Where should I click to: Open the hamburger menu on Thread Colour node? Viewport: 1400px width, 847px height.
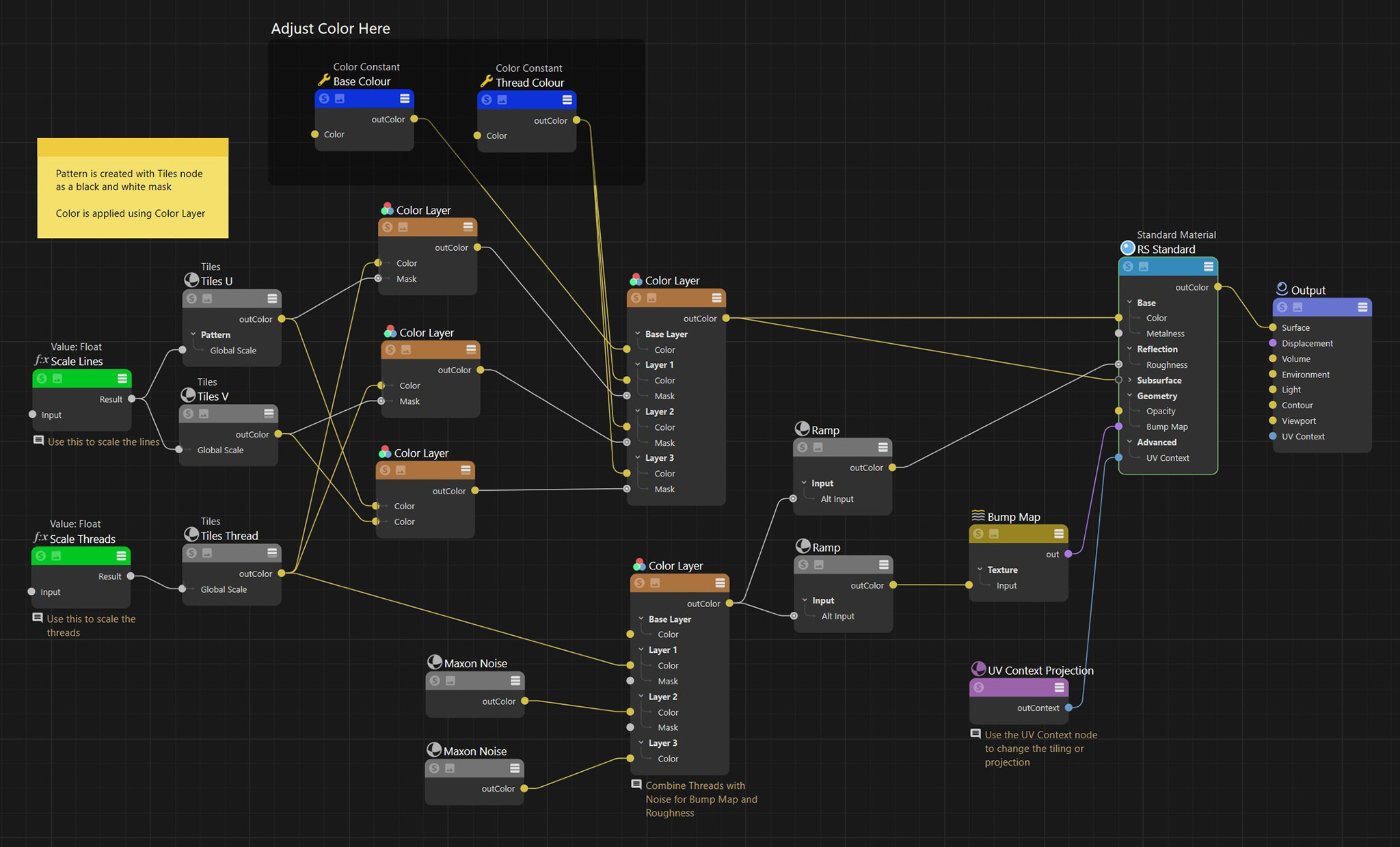pyautogui.click(x=567, y=100)
